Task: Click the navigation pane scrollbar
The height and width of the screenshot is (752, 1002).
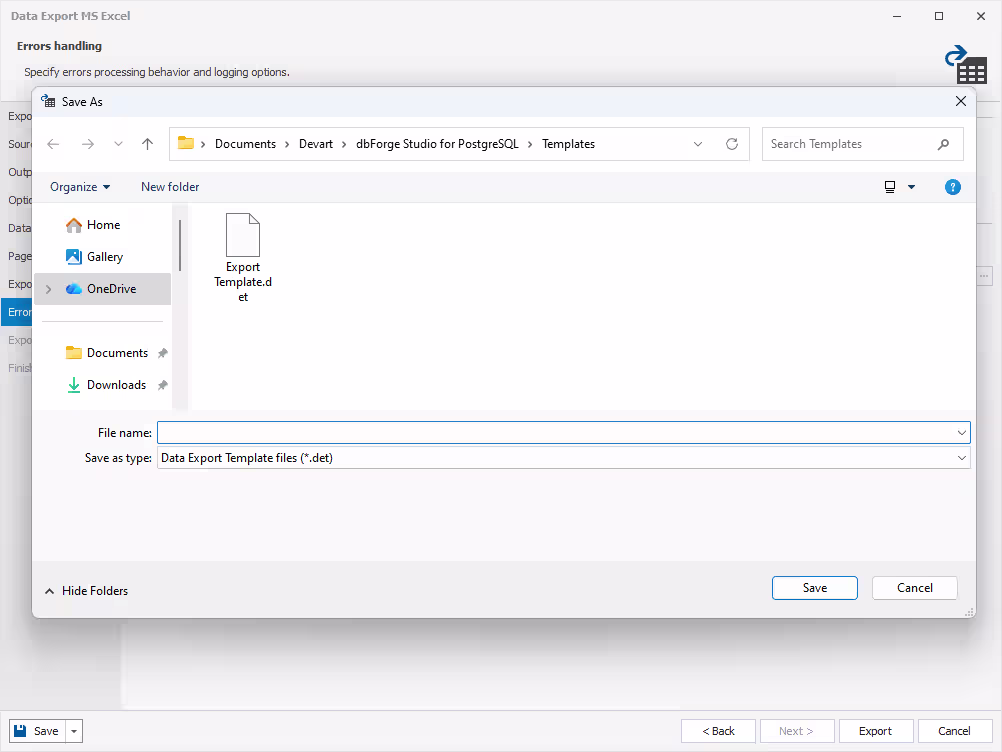Action: click(180, 245)
